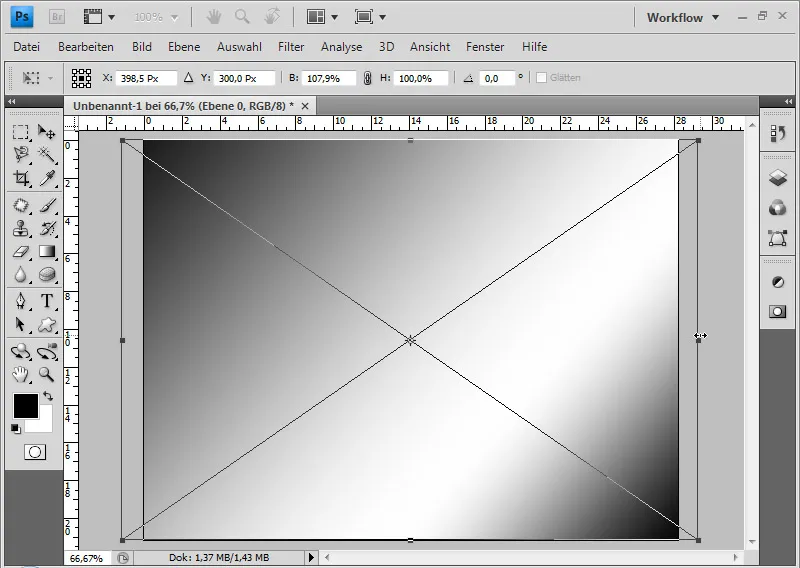Screen dimensions: 800x568
Task: Open the Workflow workspace dropdown
Action: click(683, 17)
